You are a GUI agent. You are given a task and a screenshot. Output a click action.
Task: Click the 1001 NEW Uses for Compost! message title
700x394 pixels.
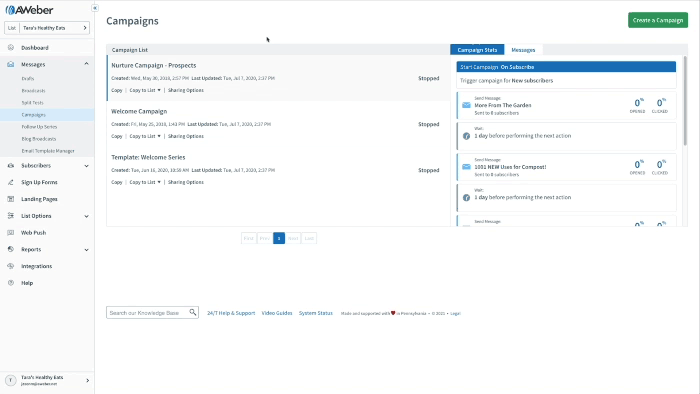point(510,167)
